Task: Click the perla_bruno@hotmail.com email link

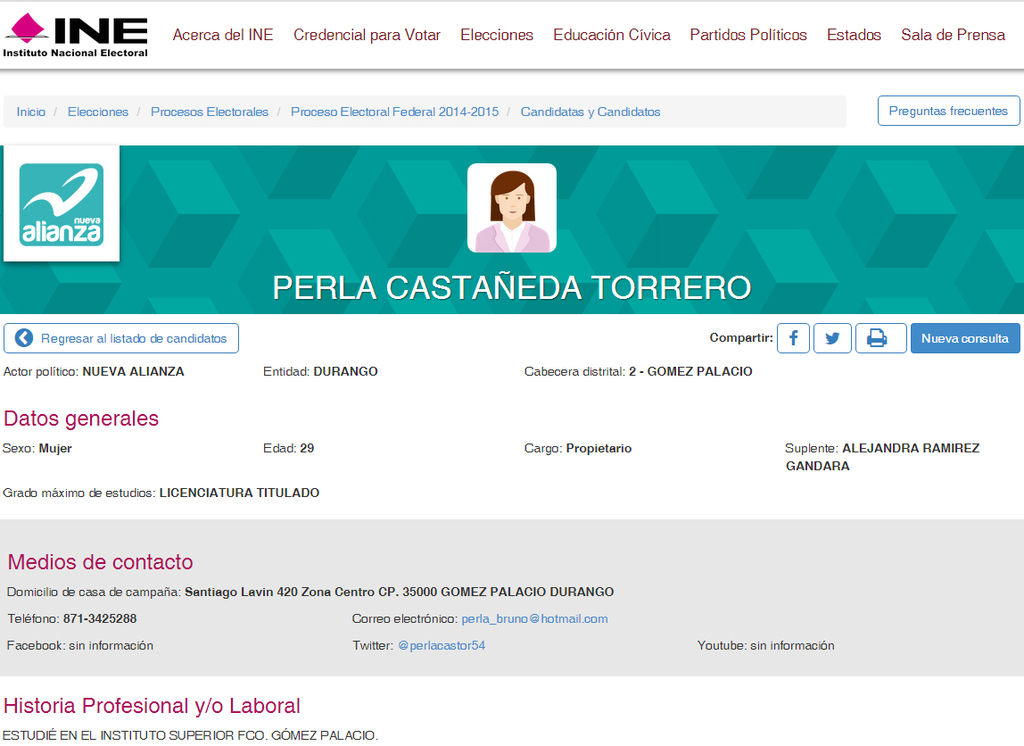Action: [x=534, y=619]
